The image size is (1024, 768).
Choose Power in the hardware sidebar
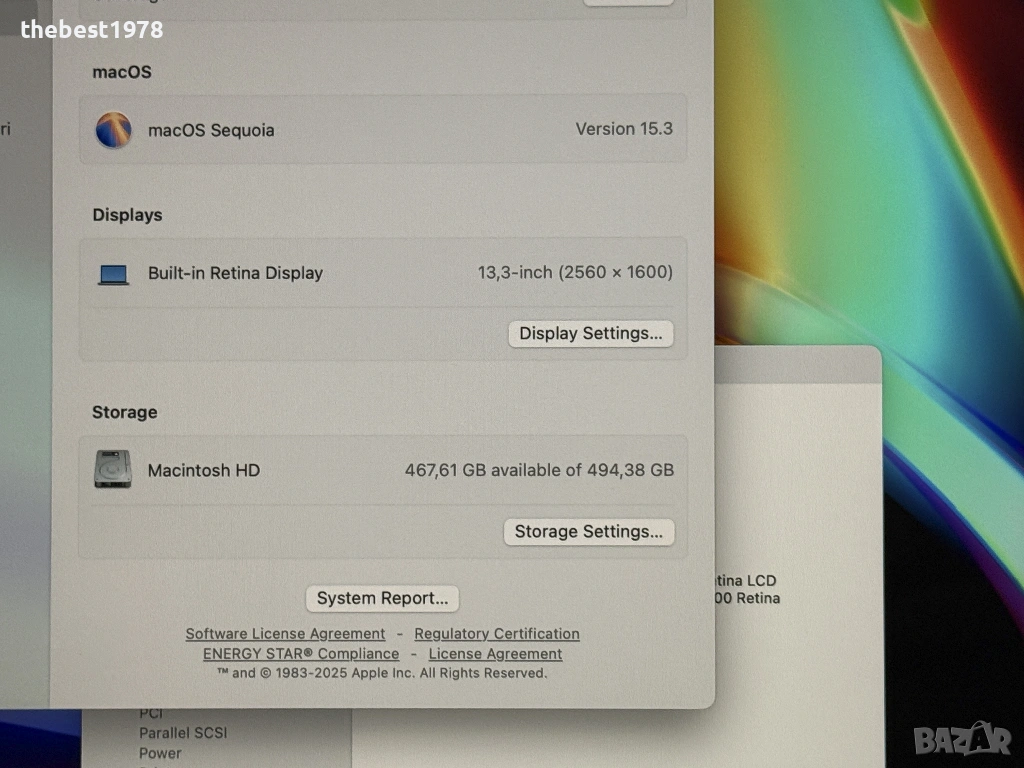pyautogui.click(x=160, y=753)
